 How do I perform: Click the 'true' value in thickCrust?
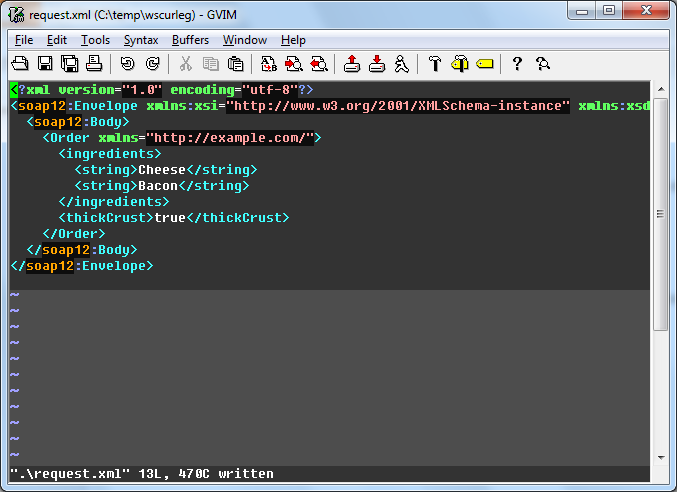[170, 218]
